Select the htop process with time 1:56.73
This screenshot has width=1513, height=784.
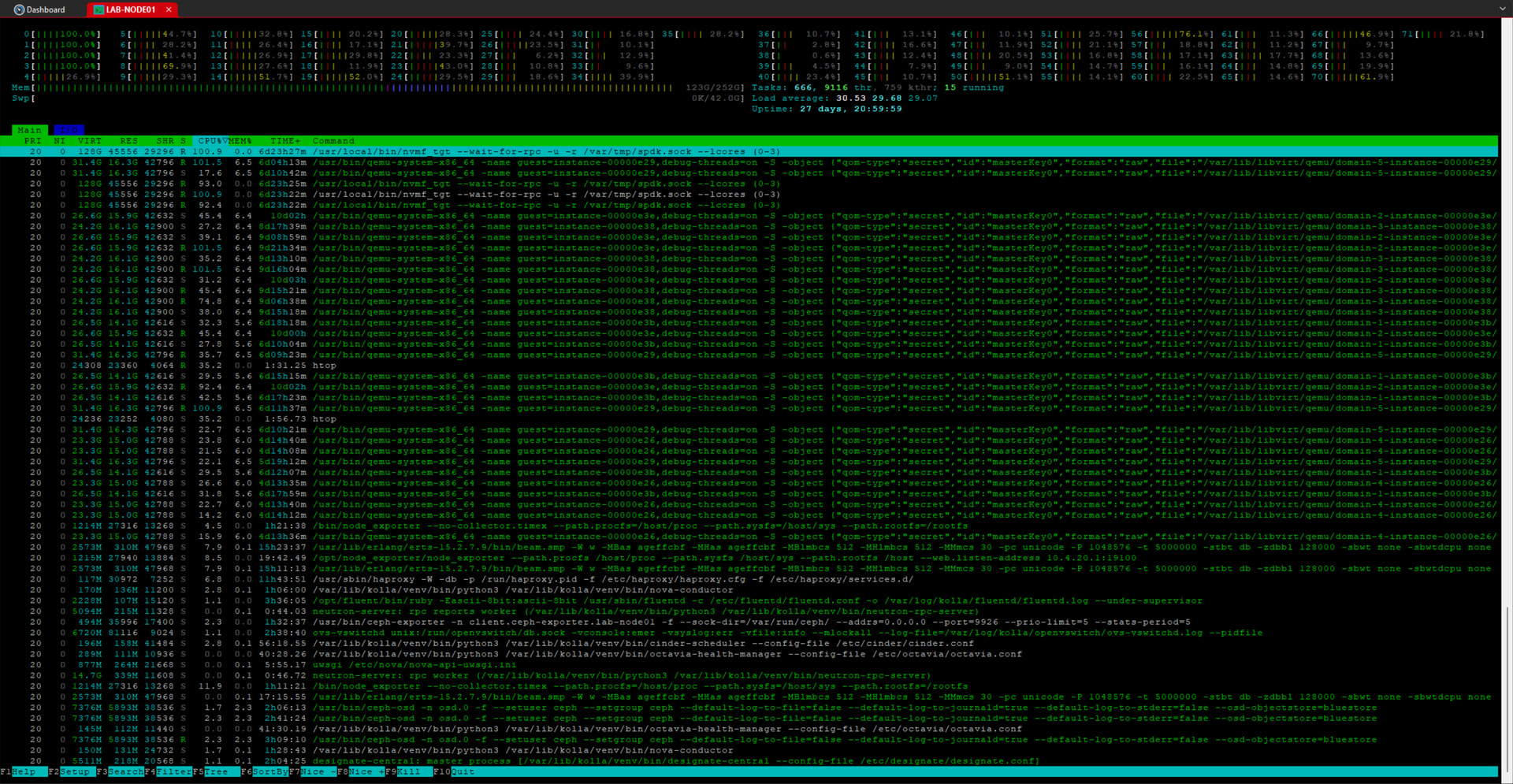click(x=749, y=419)
